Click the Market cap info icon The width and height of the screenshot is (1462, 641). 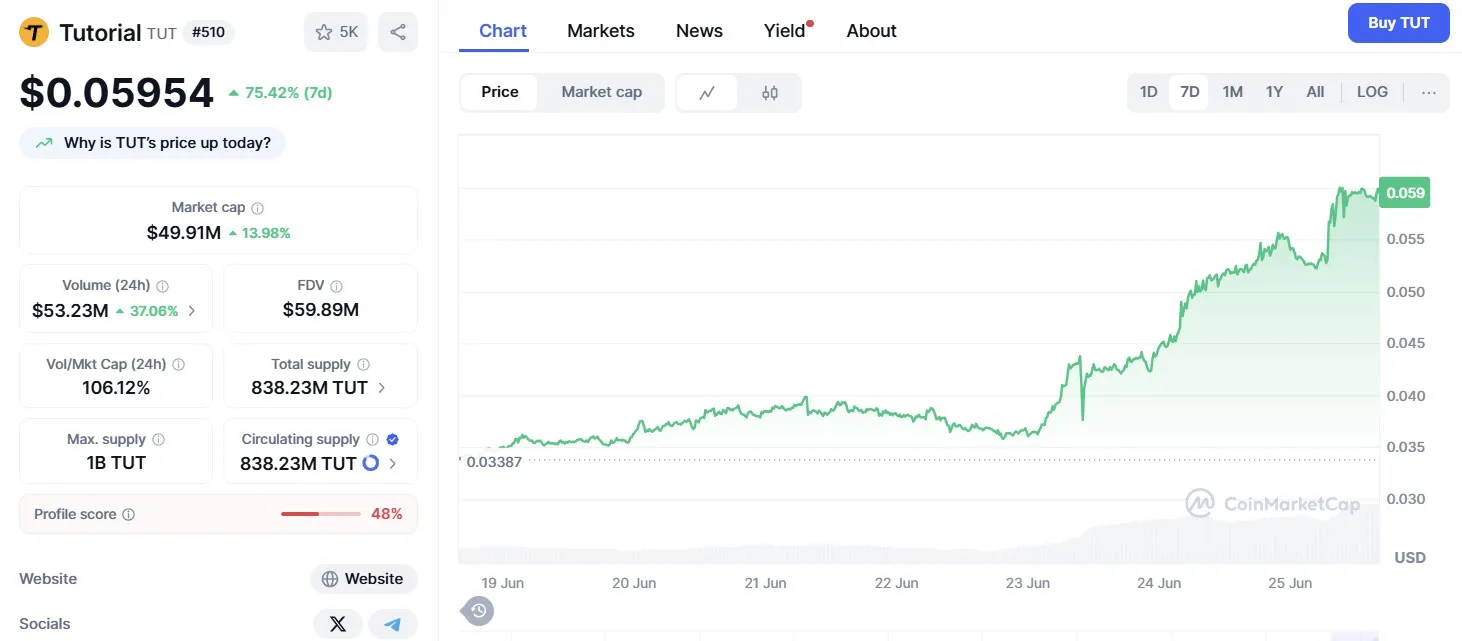(x=257, y=208)
